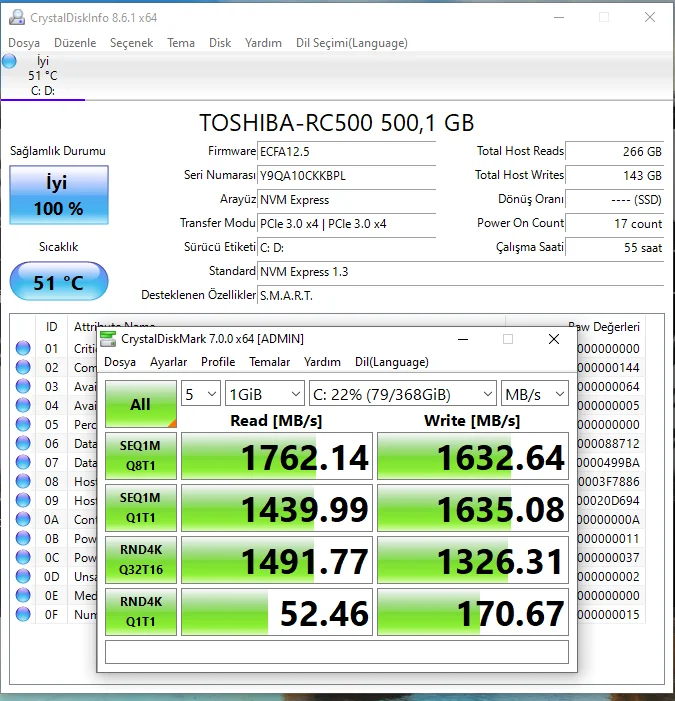Open the test count dropdown showing 5
The height and width of the screenshot is (701, 675).
[x=201, y=393]
